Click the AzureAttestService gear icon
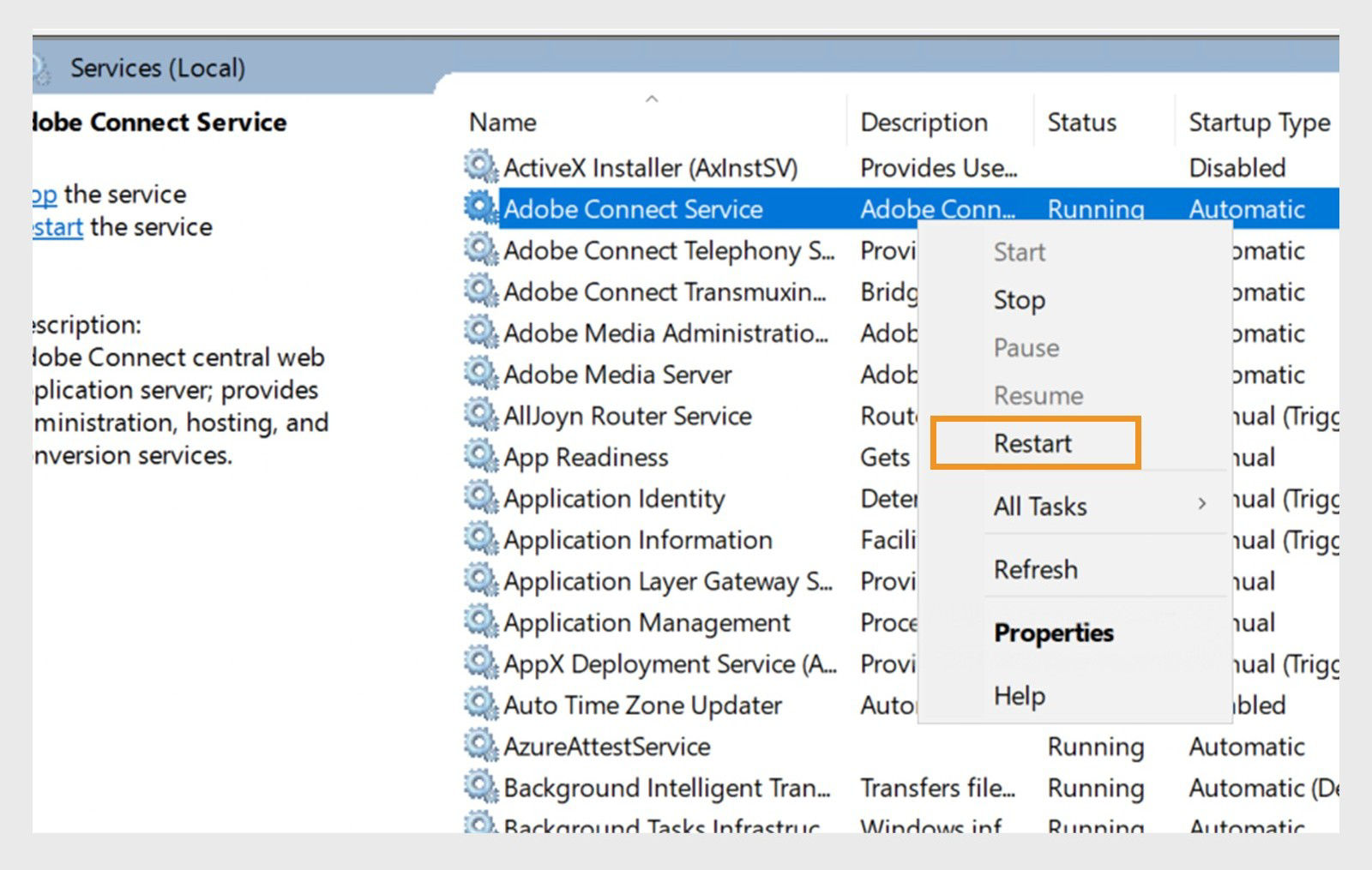 coord(480,747)
